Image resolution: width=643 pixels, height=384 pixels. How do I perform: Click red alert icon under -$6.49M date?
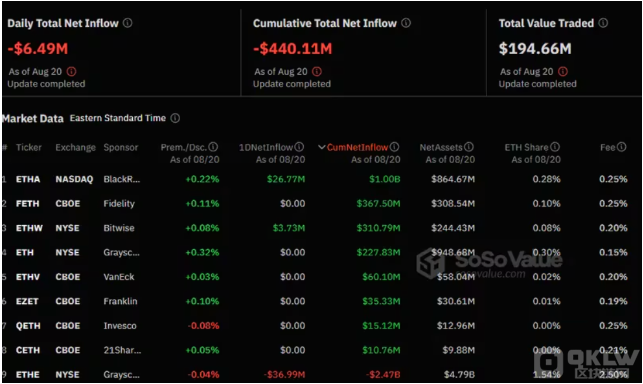pos(71,71)
